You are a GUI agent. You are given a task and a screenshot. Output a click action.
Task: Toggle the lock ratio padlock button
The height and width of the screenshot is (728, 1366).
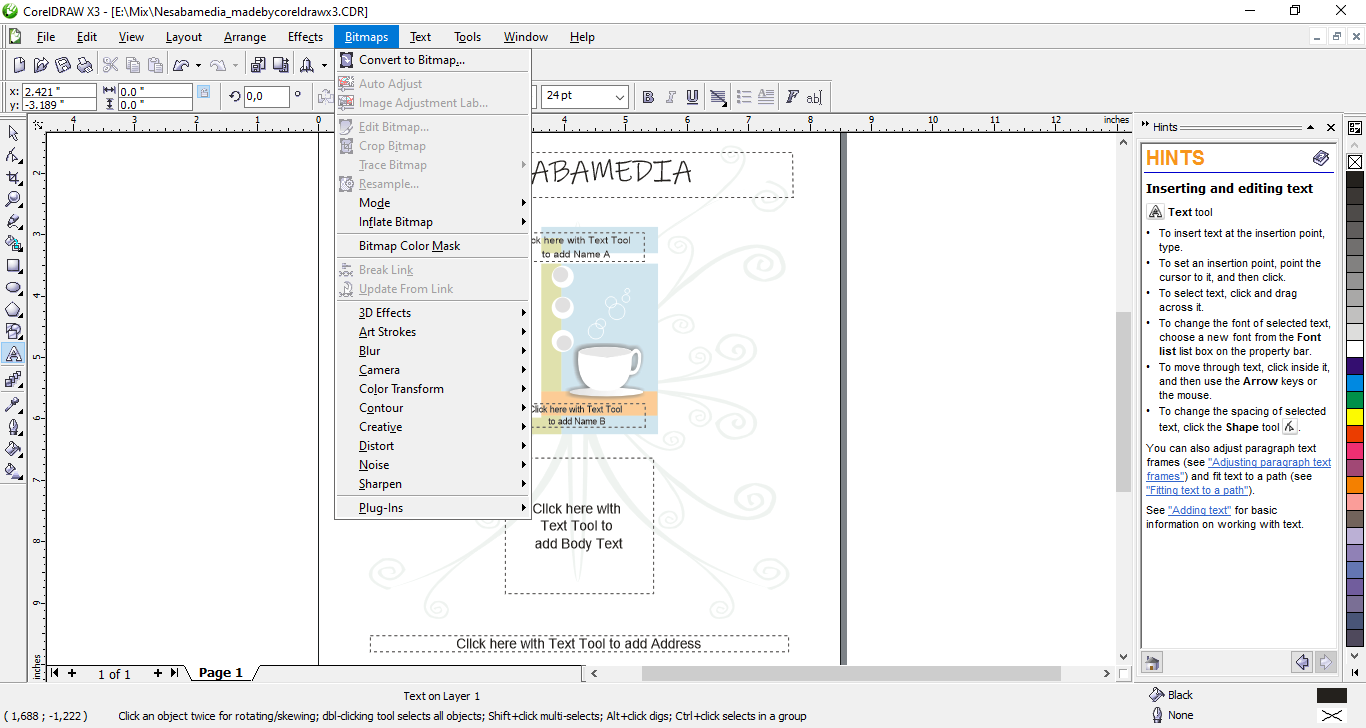[x=204, y=92]
